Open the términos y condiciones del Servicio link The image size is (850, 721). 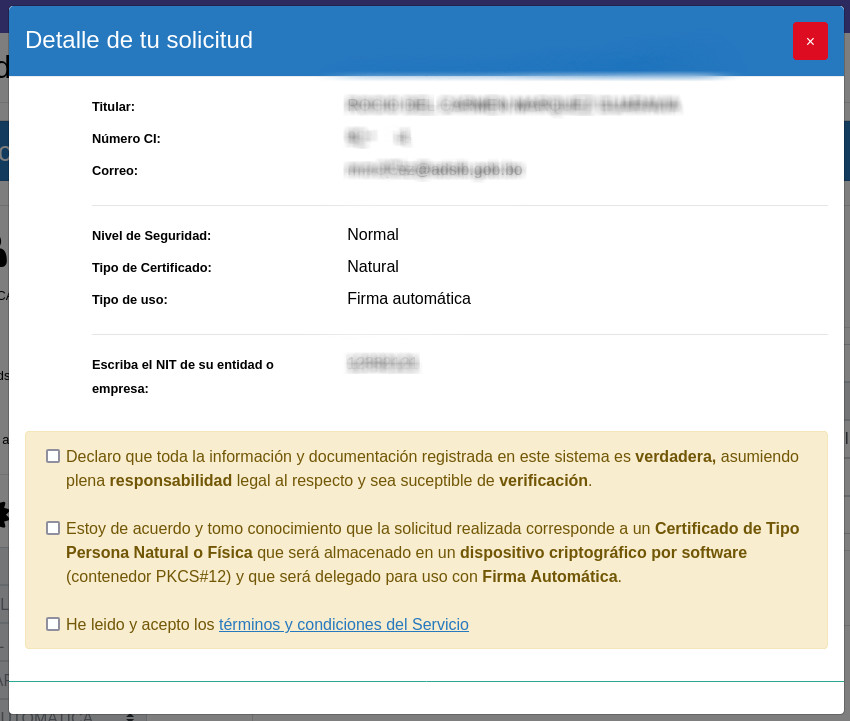point(343,625)
